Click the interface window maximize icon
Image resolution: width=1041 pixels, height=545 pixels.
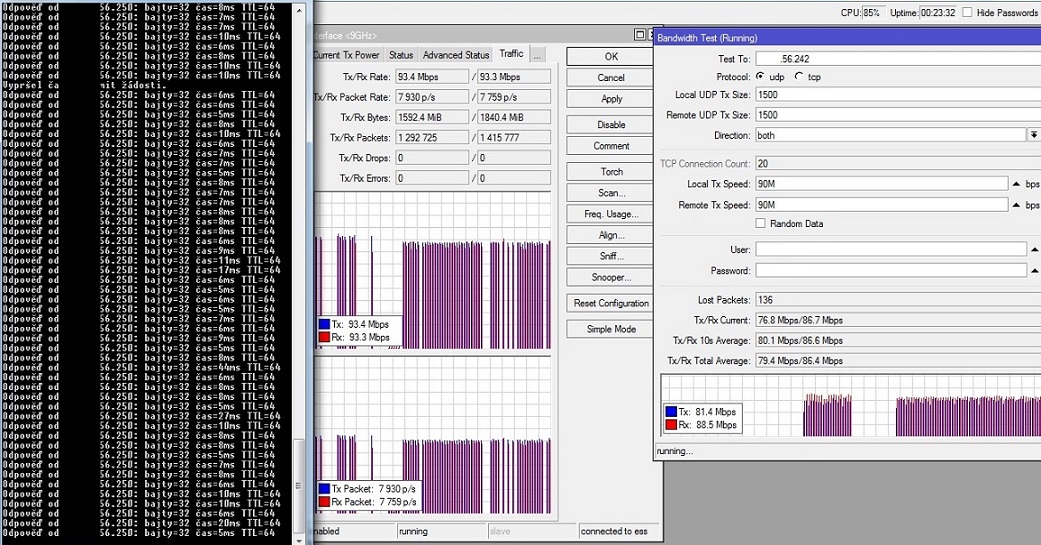coord(639,35)
